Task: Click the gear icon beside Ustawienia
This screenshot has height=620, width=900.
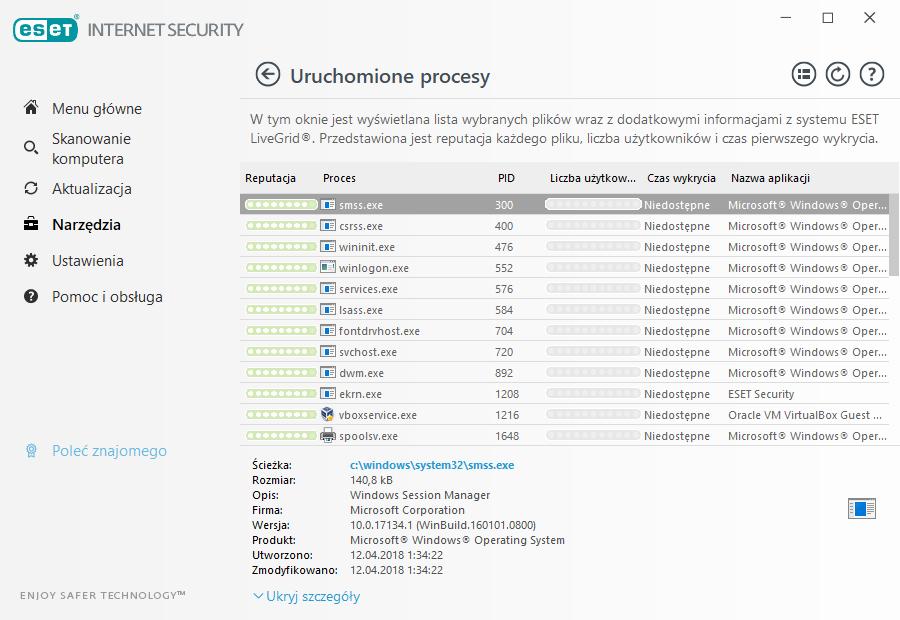Action: click(x=31, y=260)
